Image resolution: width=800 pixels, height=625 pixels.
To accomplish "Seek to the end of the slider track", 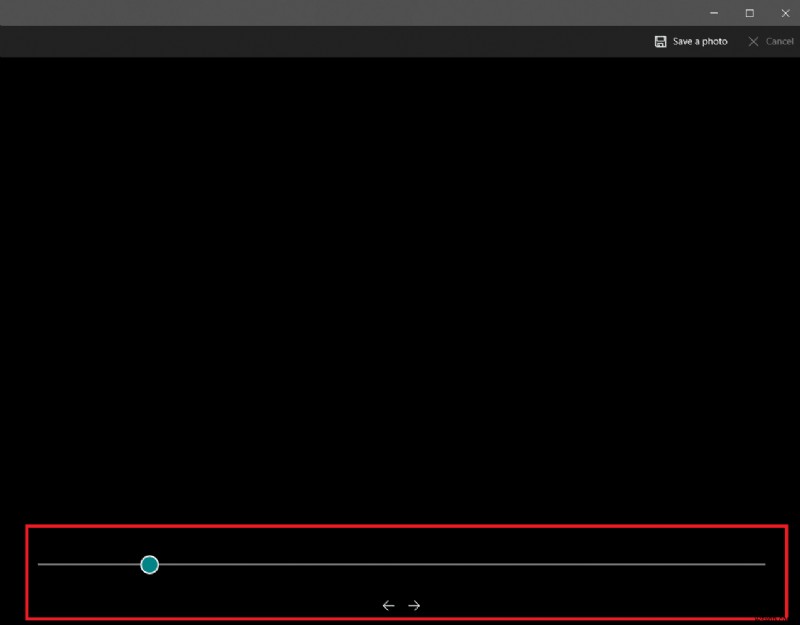I will click(x=765, y=565).
